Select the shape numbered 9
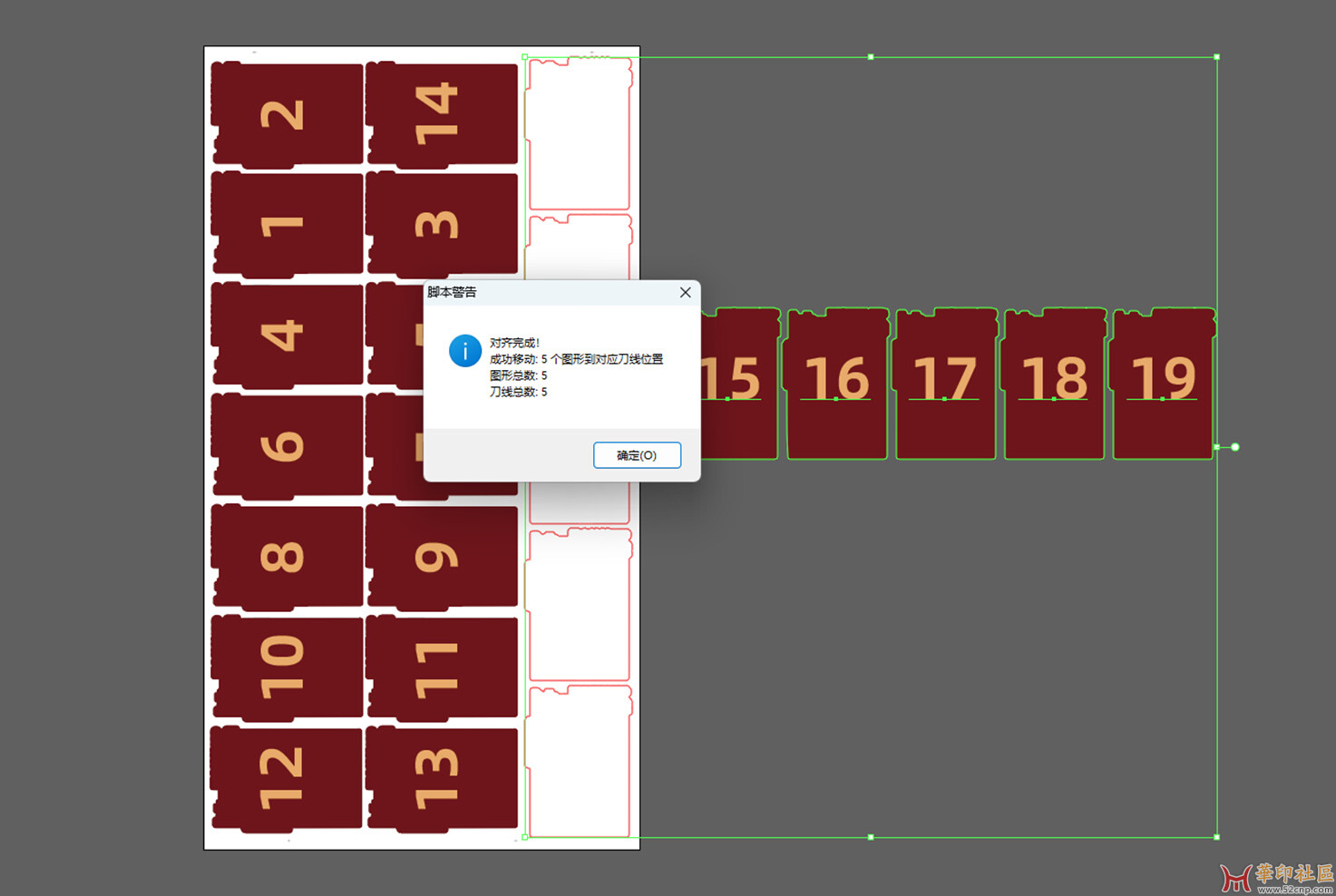The image size is (1336, 896). [x=442, y=556]
